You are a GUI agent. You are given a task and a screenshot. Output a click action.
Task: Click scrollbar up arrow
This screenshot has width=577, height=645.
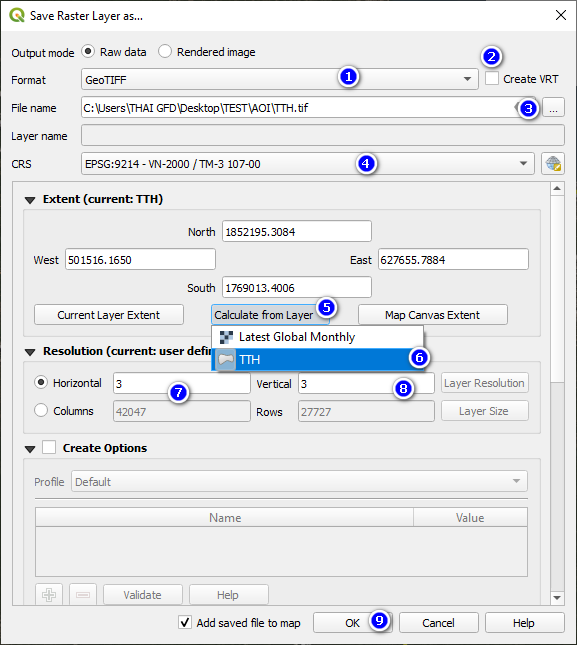(x=557, y=188)
